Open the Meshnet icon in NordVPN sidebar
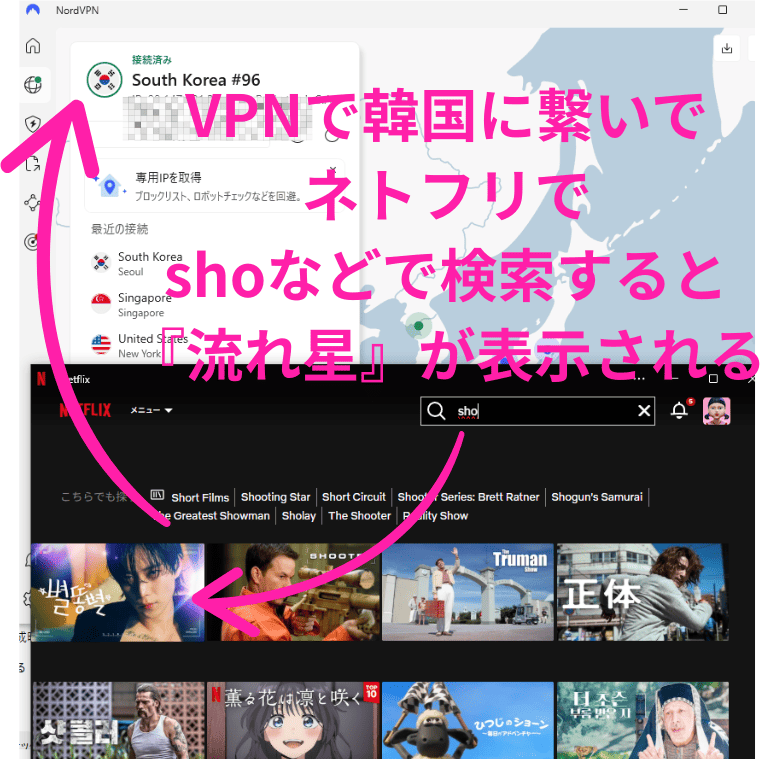The image size is (773, 759). point(32,202)
